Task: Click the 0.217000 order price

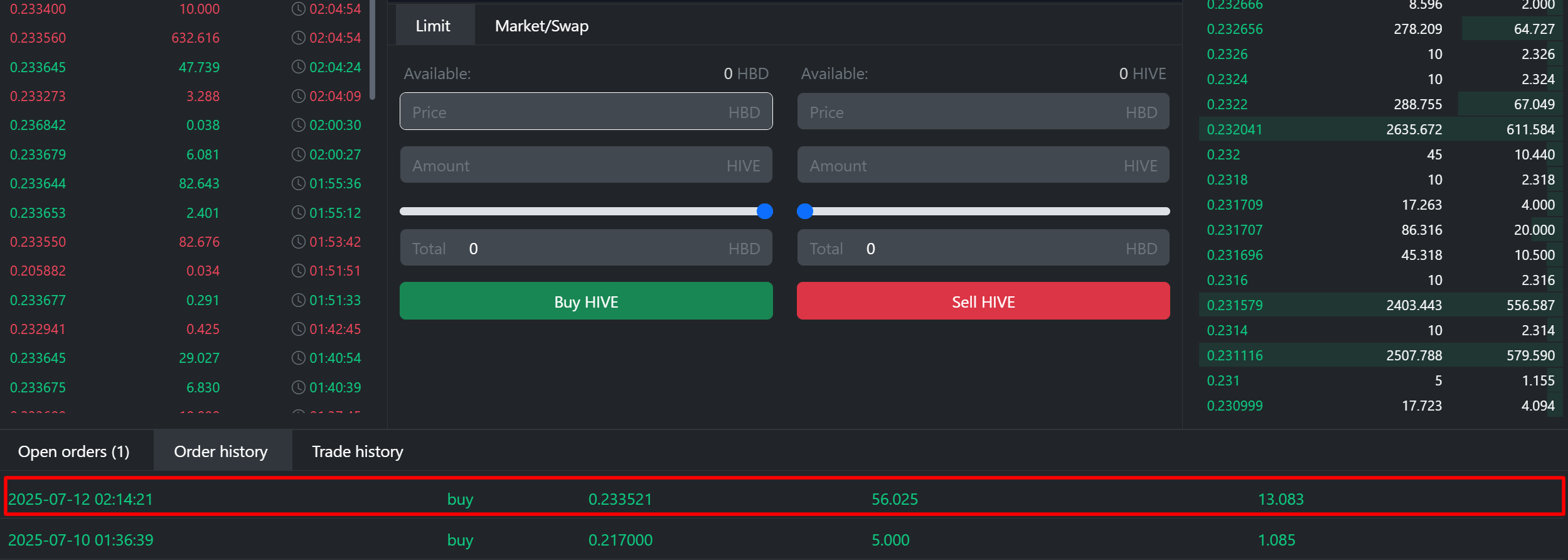Action: [620, 540]
